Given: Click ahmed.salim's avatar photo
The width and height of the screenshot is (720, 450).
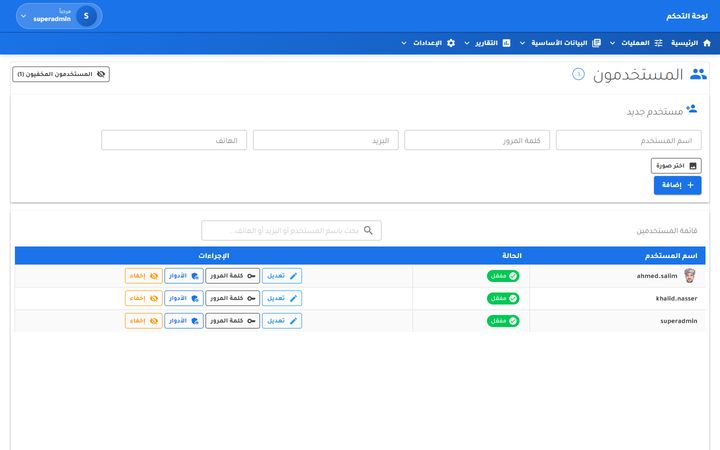Looking at the screenshot, I should pyautogui.click(x=689, y=276).
